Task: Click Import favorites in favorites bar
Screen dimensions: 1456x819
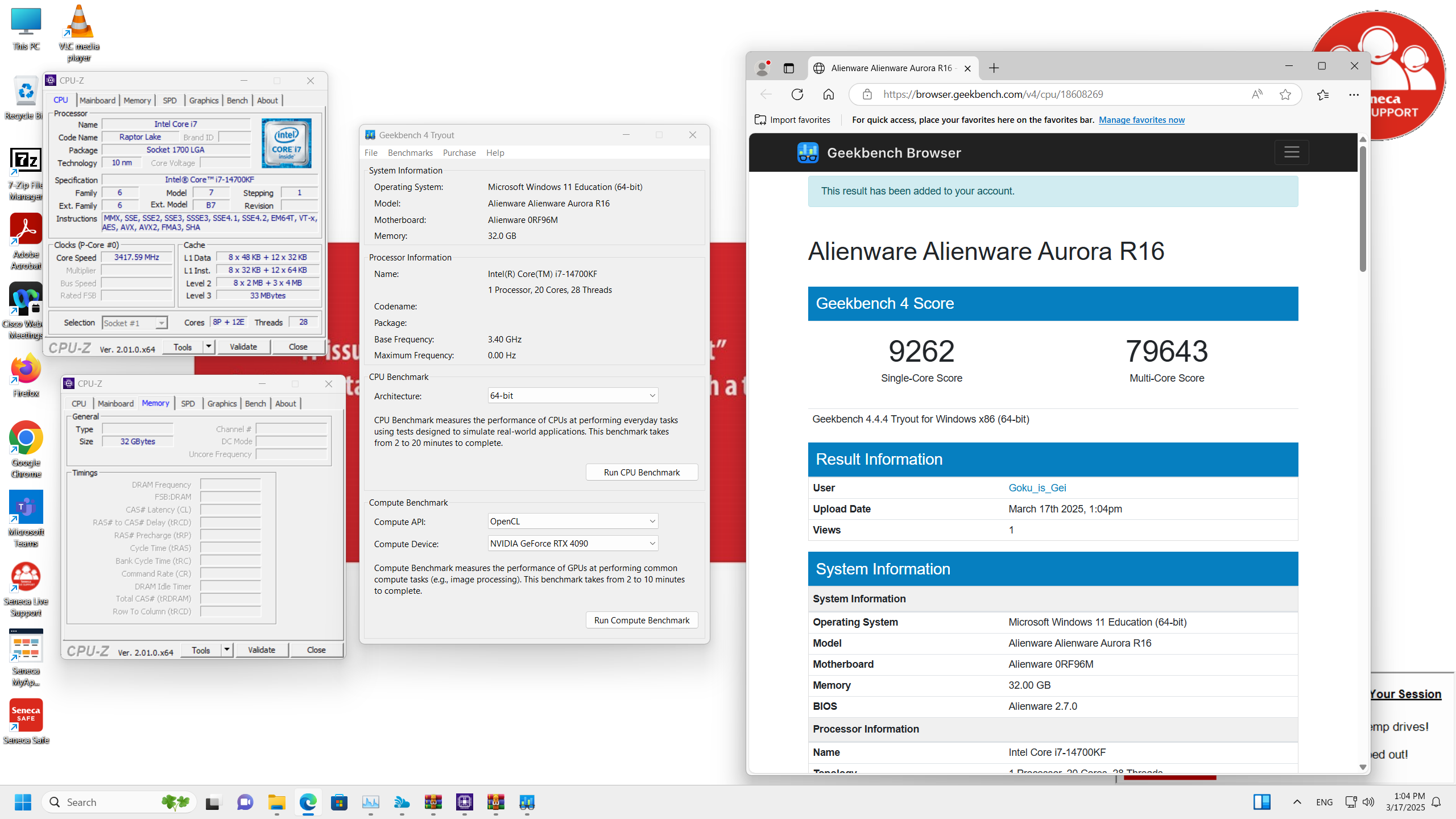Action: (792, 119)
